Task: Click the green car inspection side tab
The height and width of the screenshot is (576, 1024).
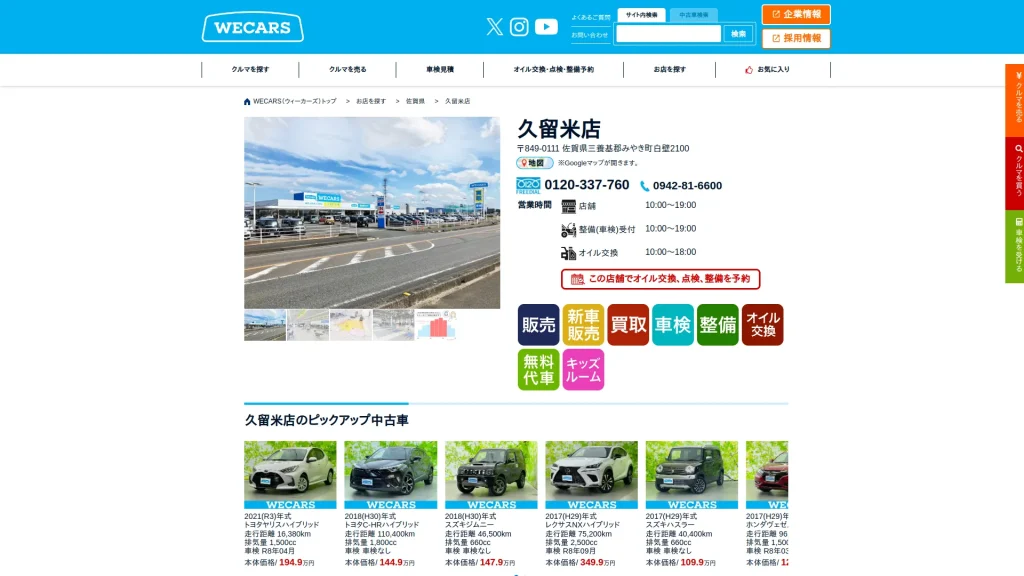Action: [x=1015, y=246]
